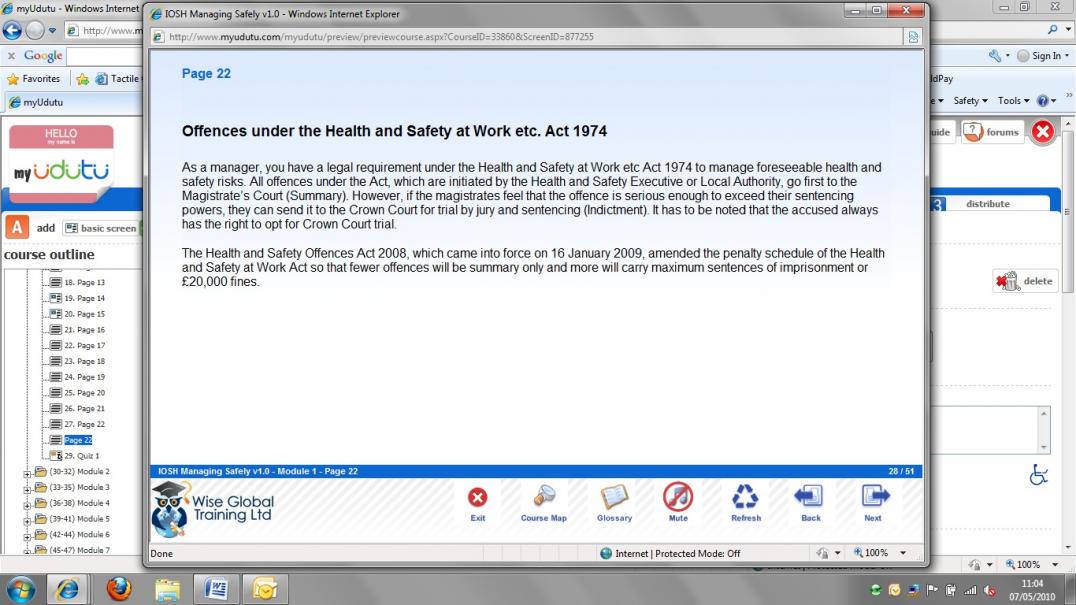Click the Internet Protected Mode status
This screenshot has width=1076, height=605.
(670, 554)
